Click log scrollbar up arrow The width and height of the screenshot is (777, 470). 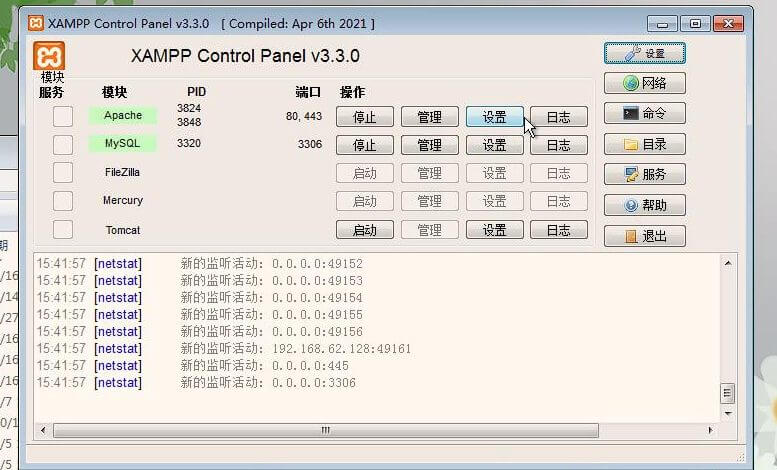pyautogui.click(x=727, y=263)
